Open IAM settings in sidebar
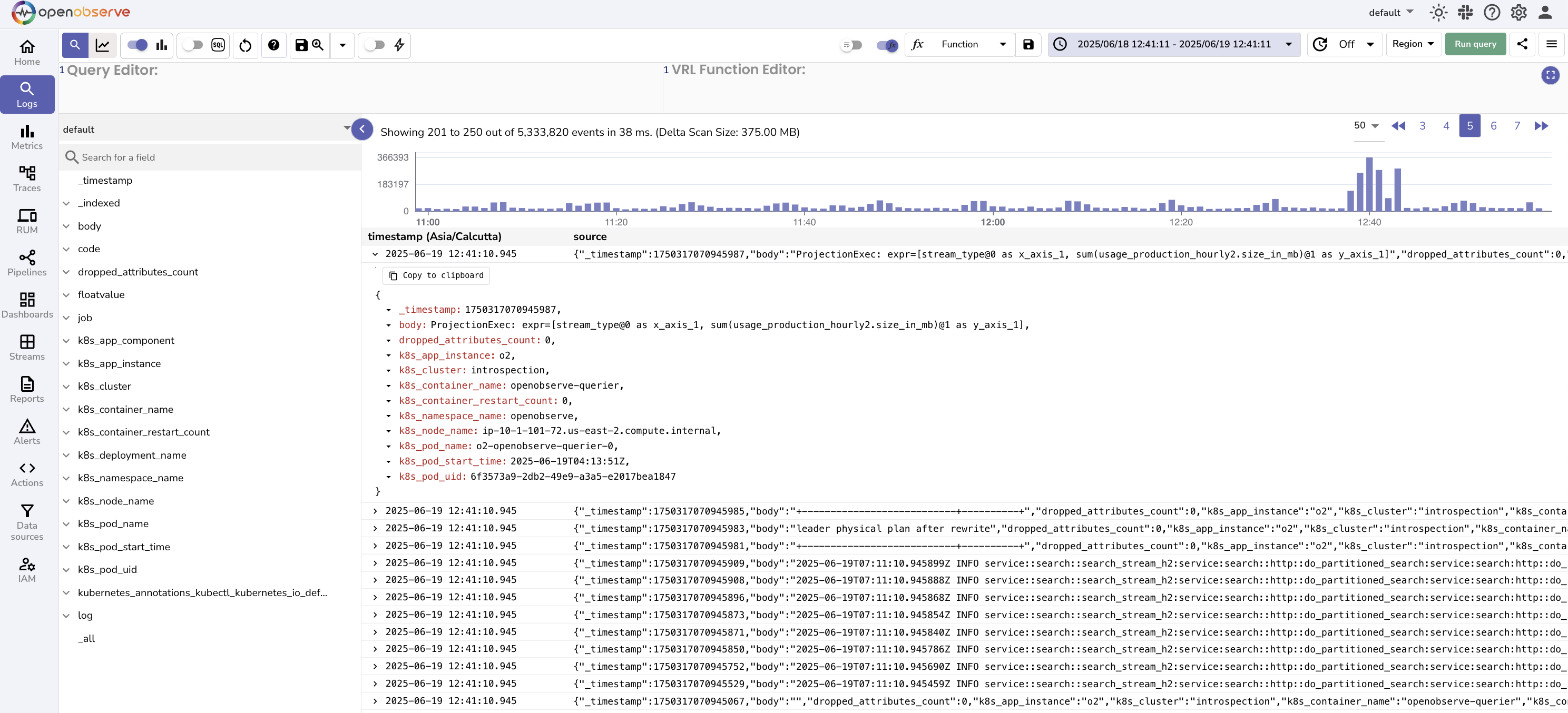Viewport: 1568px width, 713px height. pos(27,569)
